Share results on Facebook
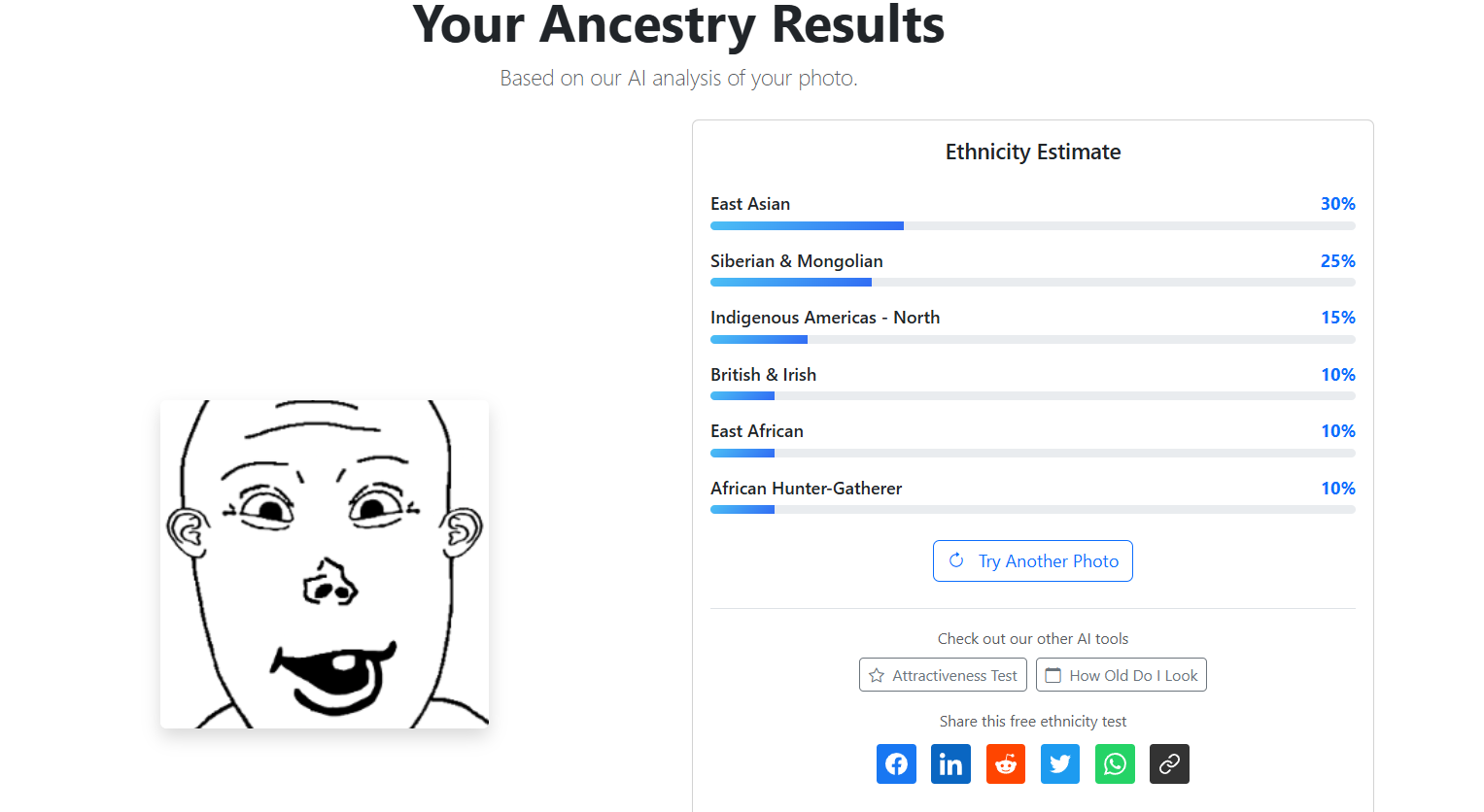This screenshot has width=1484, height=812. [896, 763]
